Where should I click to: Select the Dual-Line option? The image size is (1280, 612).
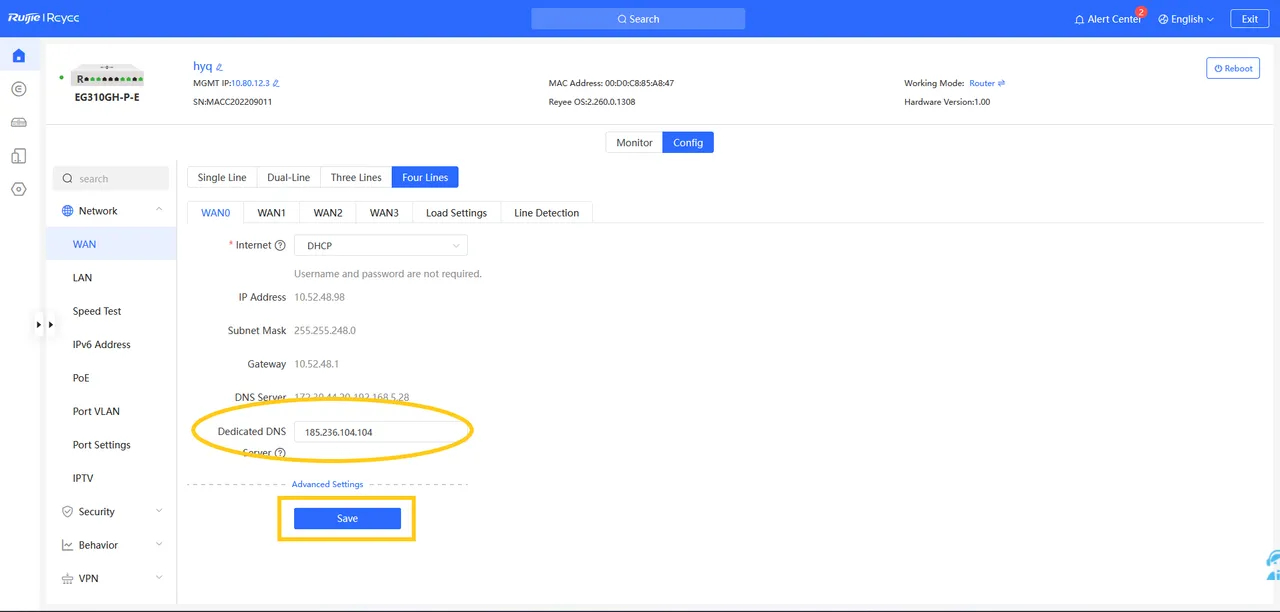(288, 177)
